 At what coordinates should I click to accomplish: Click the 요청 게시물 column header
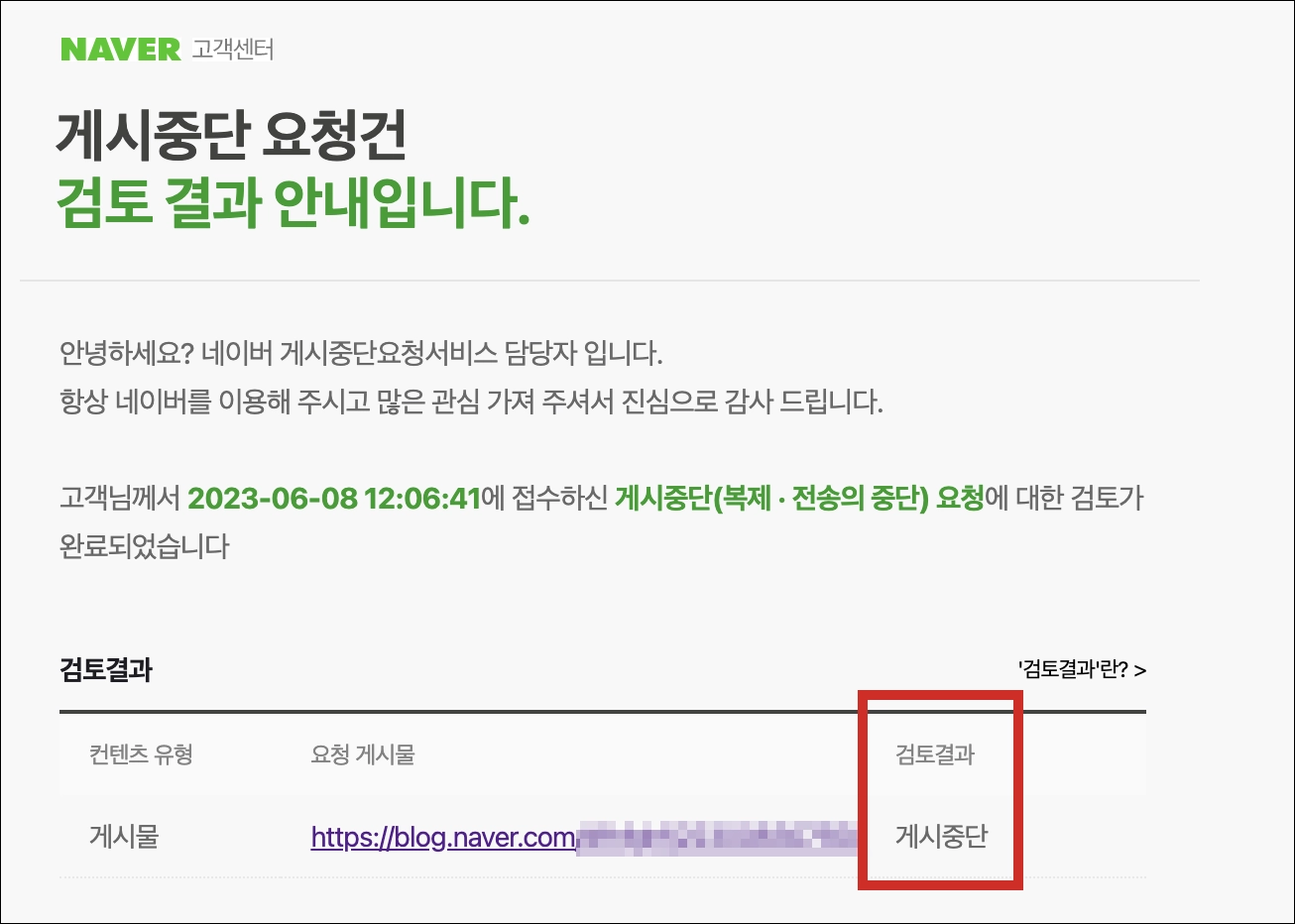point(363,754)
